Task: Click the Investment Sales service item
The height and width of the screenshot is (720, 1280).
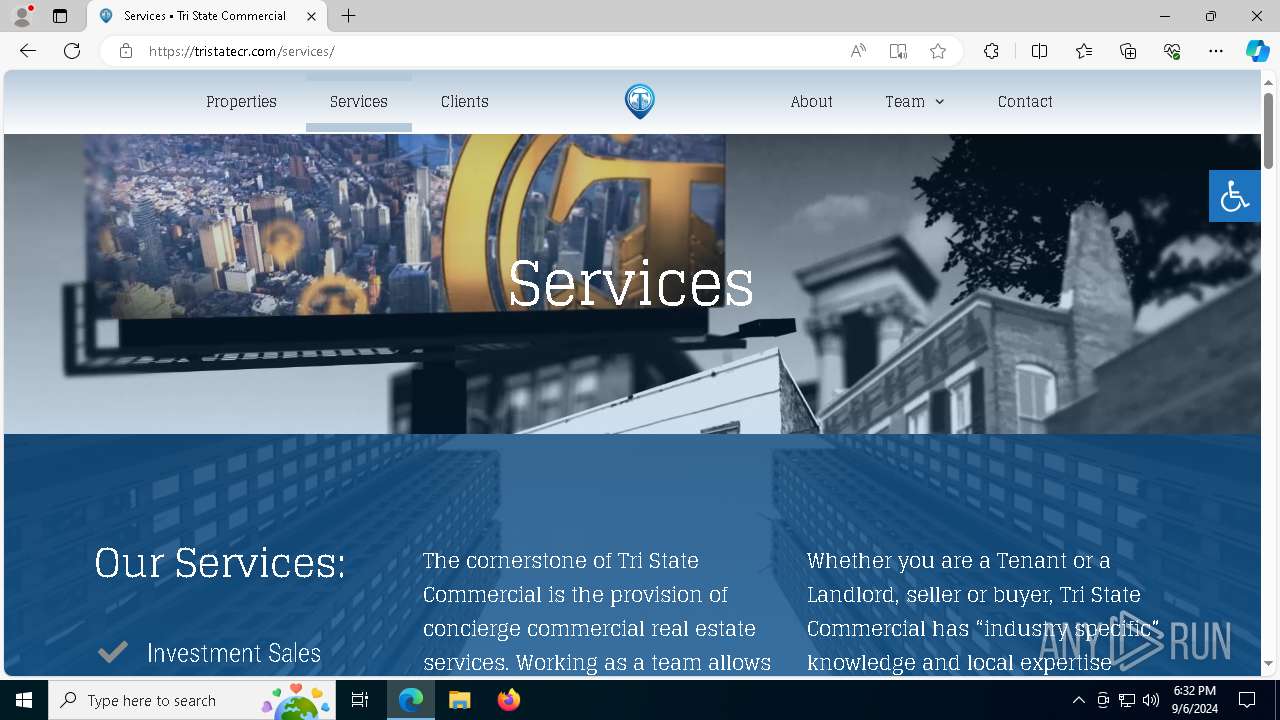Action: point(234,653)
